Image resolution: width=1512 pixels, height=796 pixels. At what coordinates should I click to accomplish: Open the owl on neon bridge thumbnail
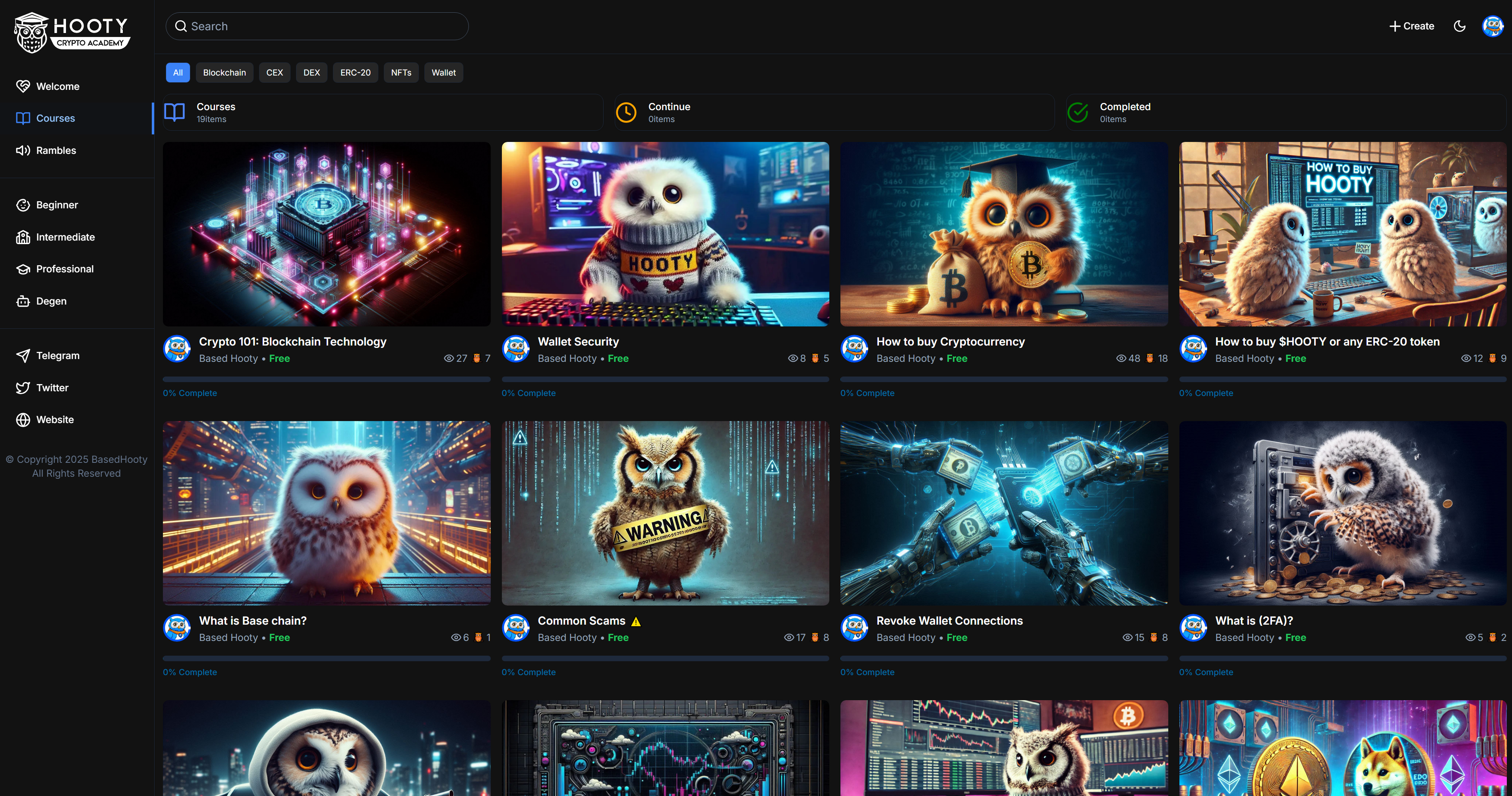tap(326, 513)
